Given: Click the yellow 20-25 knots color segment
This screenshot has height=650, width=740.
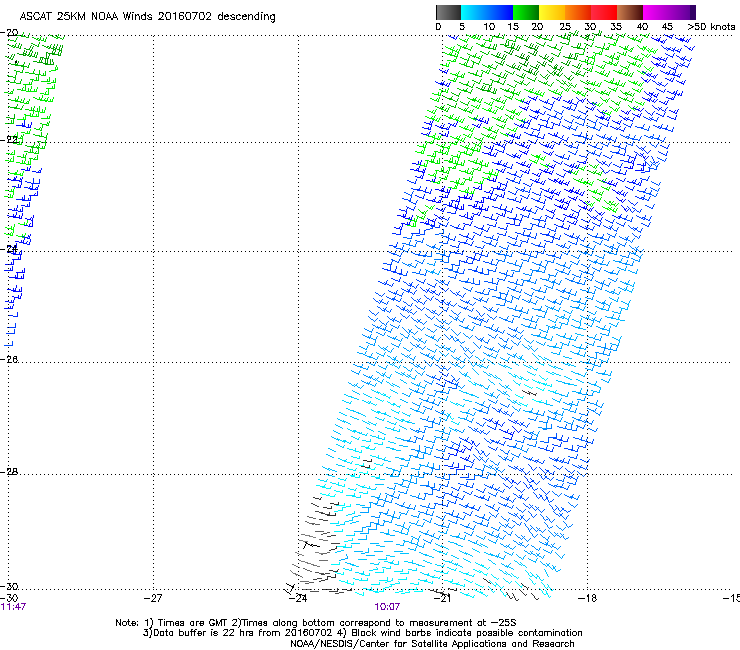Looking at the screenshot, I should [x=552, y=12].
